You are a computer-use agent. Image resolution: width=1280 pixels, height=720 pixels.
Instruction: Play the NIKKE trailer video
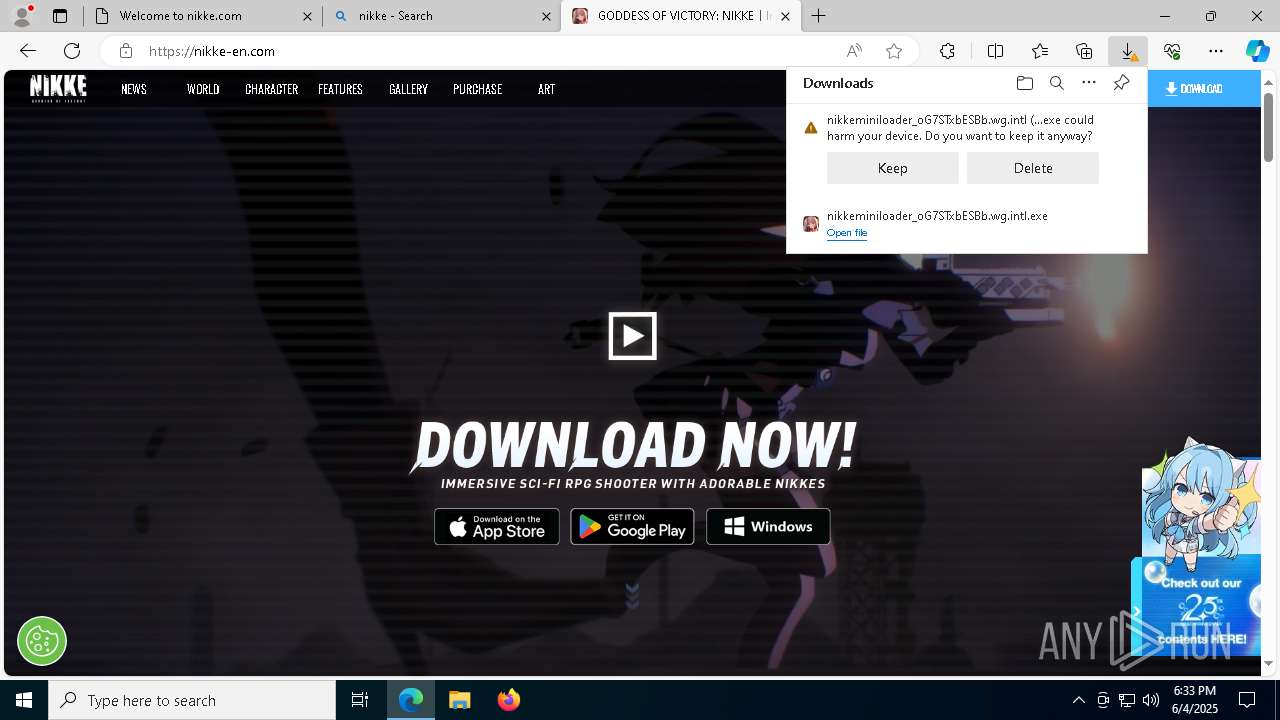coord(633,336)
